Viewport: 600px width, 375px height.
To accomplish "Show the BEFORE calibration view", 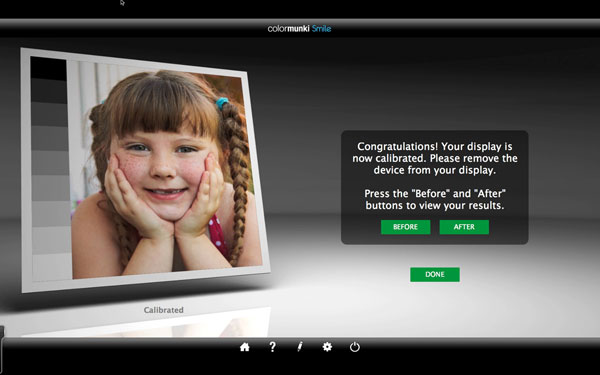I will [406, 227].
